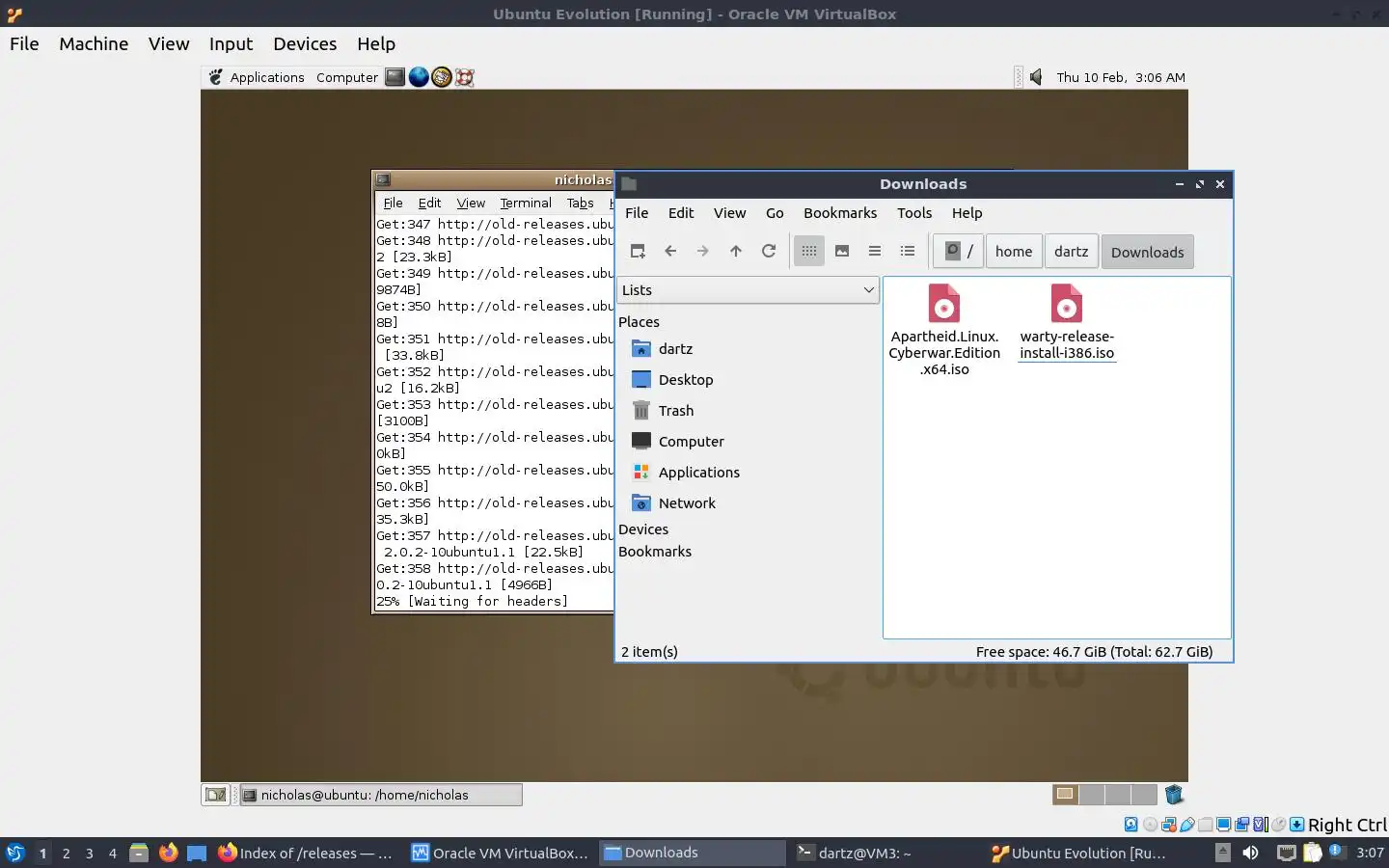Open the help lifebuoy icon in panel
The height and width of the screenshot is (868, 1389).
tap(465, 77)
